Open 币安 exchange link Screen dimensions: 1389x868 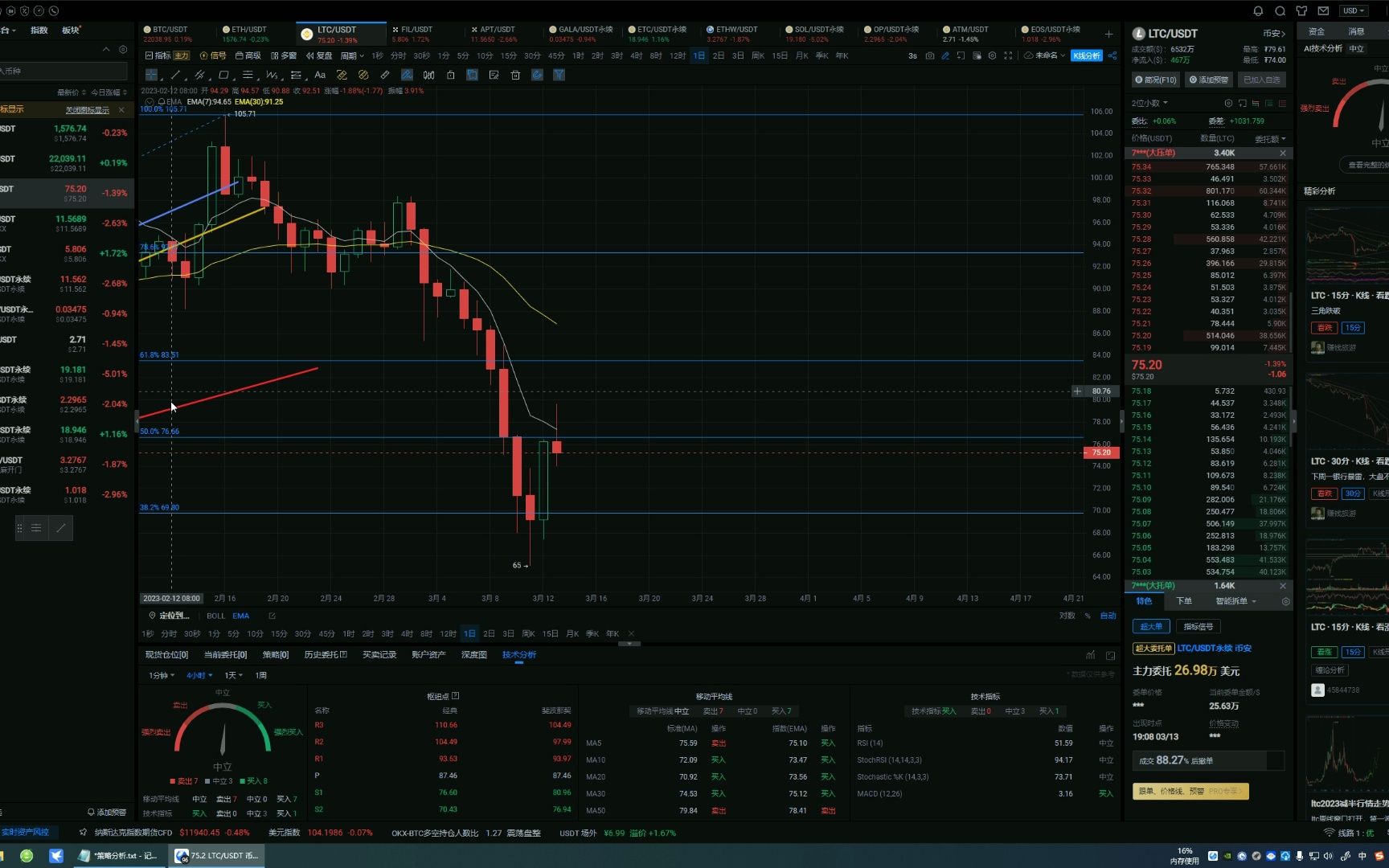(1273, 34)
